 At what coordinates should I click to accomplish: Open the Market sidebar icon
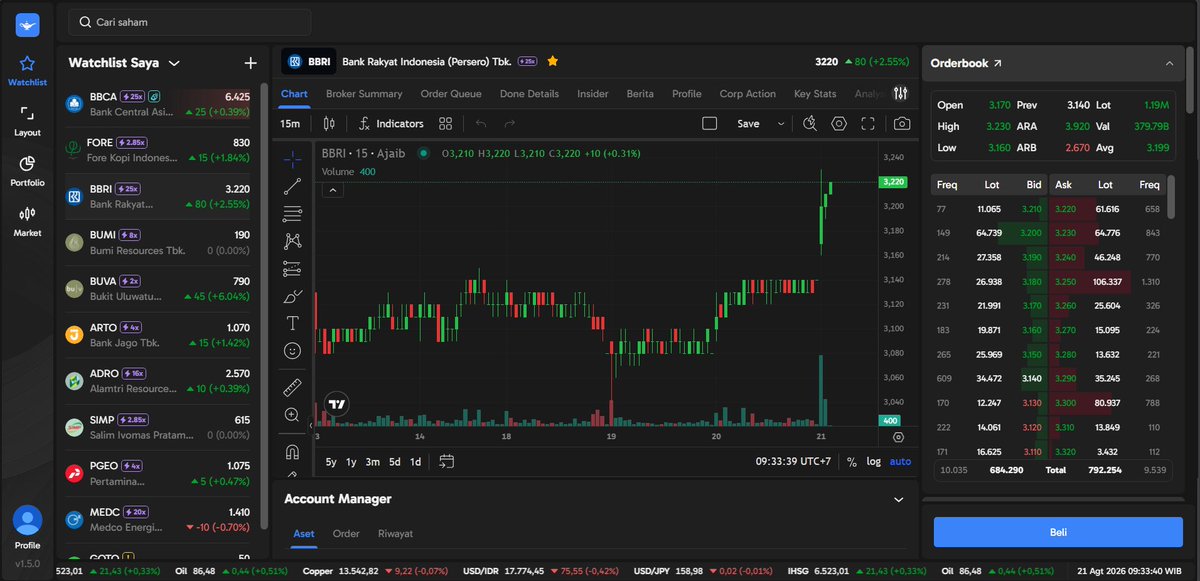[27, 220]
